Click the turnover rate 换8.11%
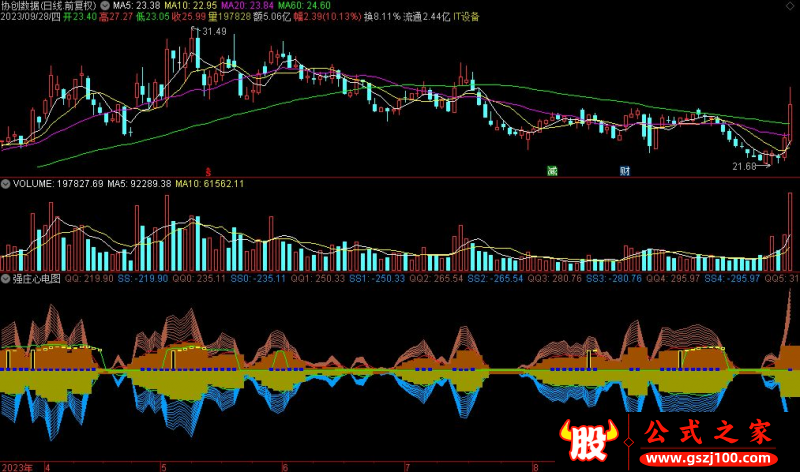800x472 pixels. point(382,17)
